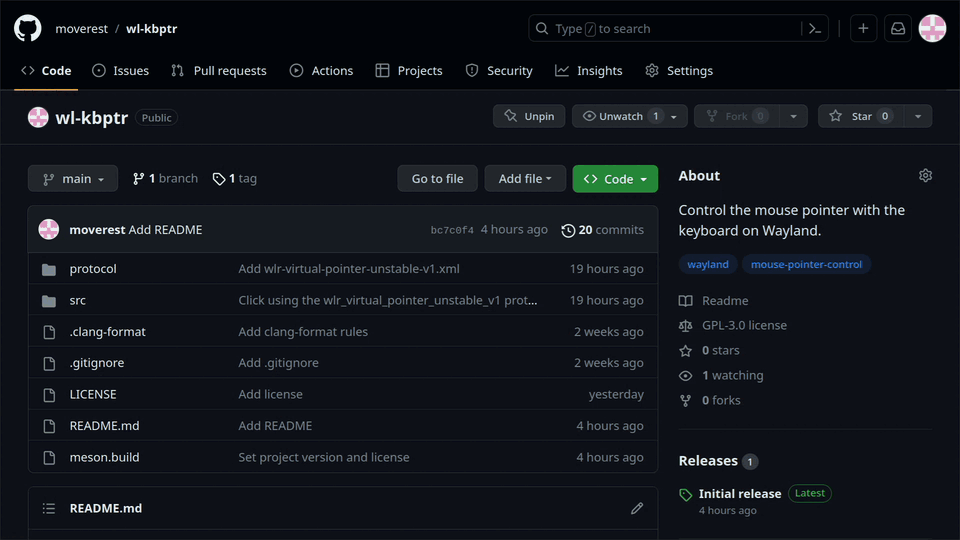This screenshot has height=540, width=960.
Task: Open the command palette icon
Action: coord(815,29)
